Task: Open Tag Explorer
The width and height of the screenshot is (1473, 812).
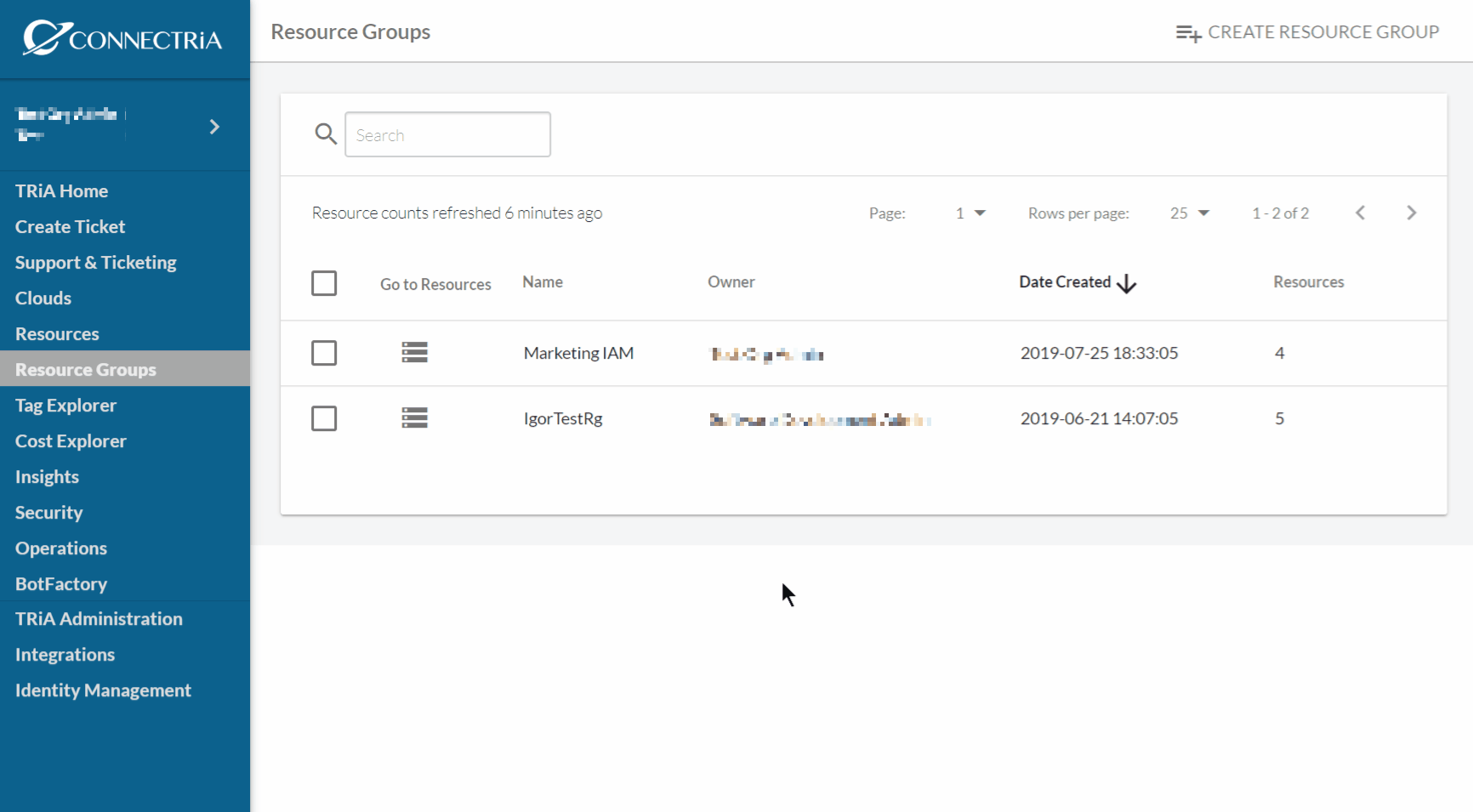Action: [65, 406]
